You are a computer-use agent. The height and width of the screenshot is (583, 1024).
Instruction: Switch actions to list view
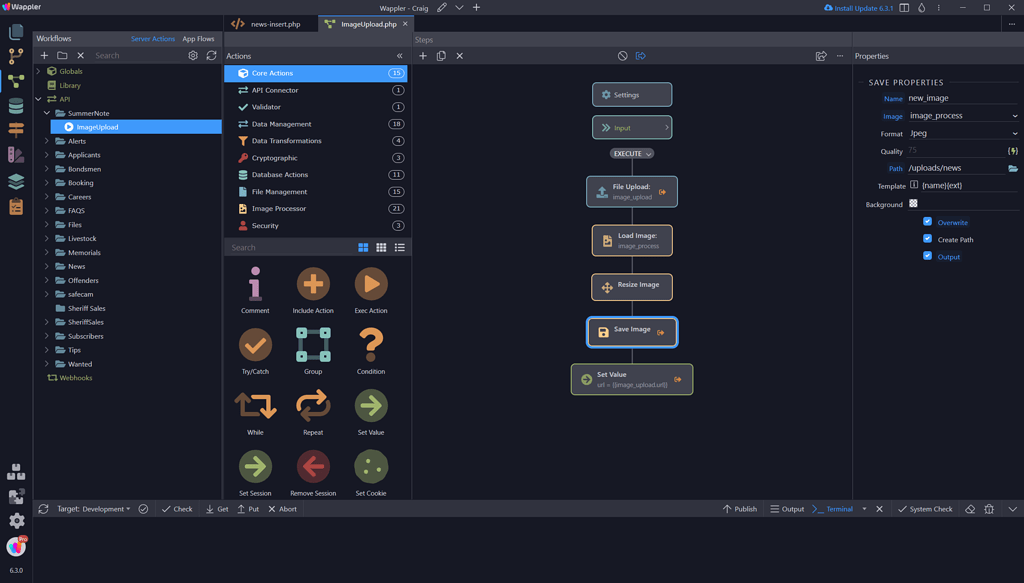pos(400,247)
